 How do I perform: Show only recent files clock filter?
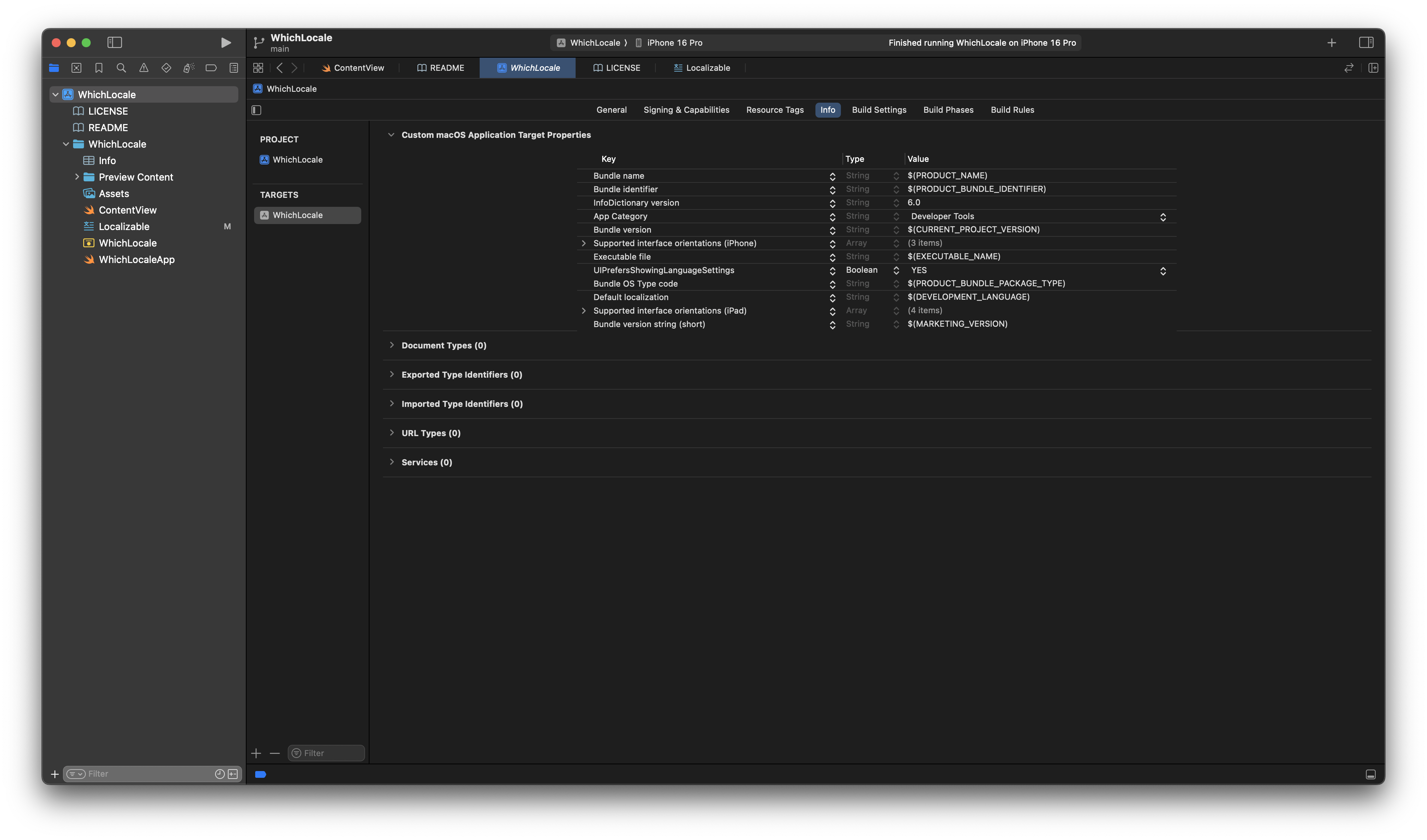[220, 774]
